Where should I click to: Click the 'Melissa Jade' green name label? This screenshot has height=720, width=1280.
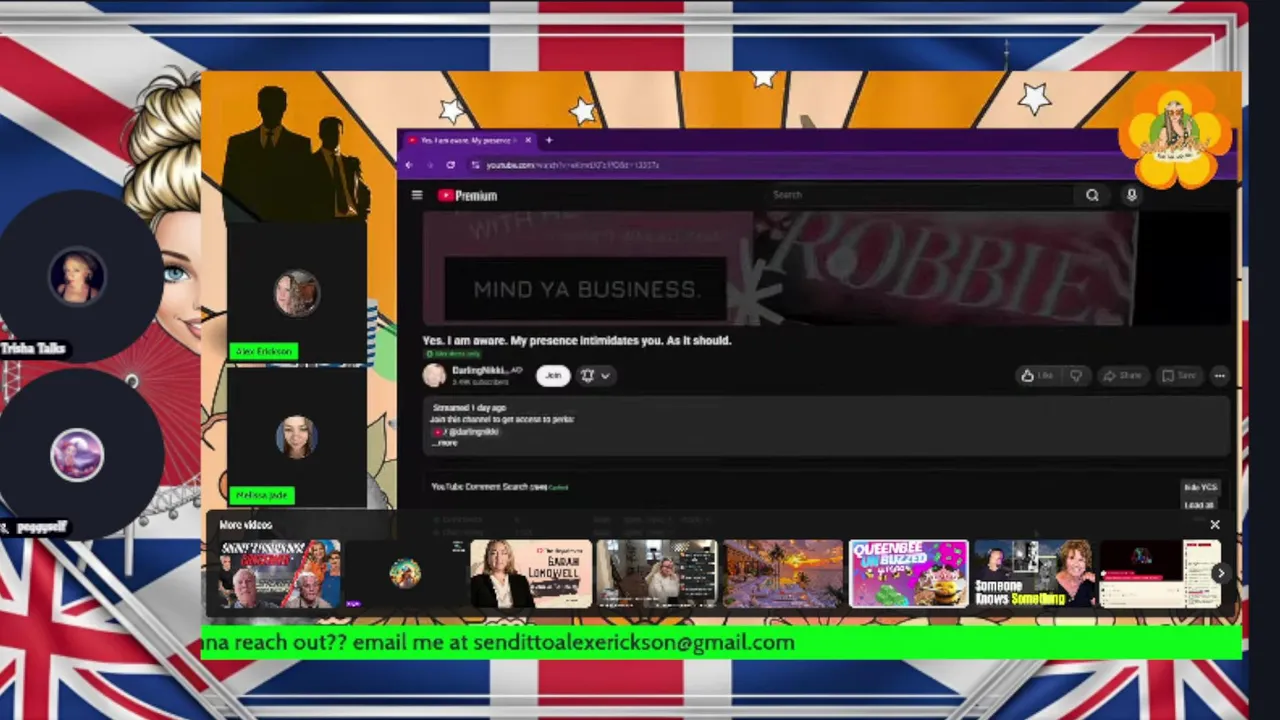coord(261,495)
